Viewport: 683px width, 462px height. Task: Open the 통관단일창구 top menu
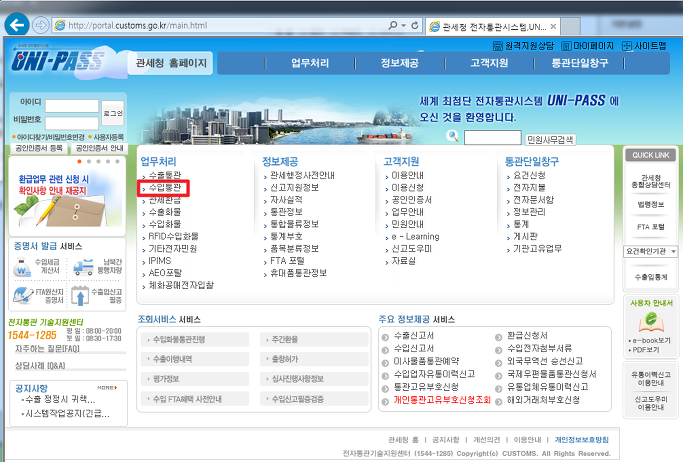(579, 63)
